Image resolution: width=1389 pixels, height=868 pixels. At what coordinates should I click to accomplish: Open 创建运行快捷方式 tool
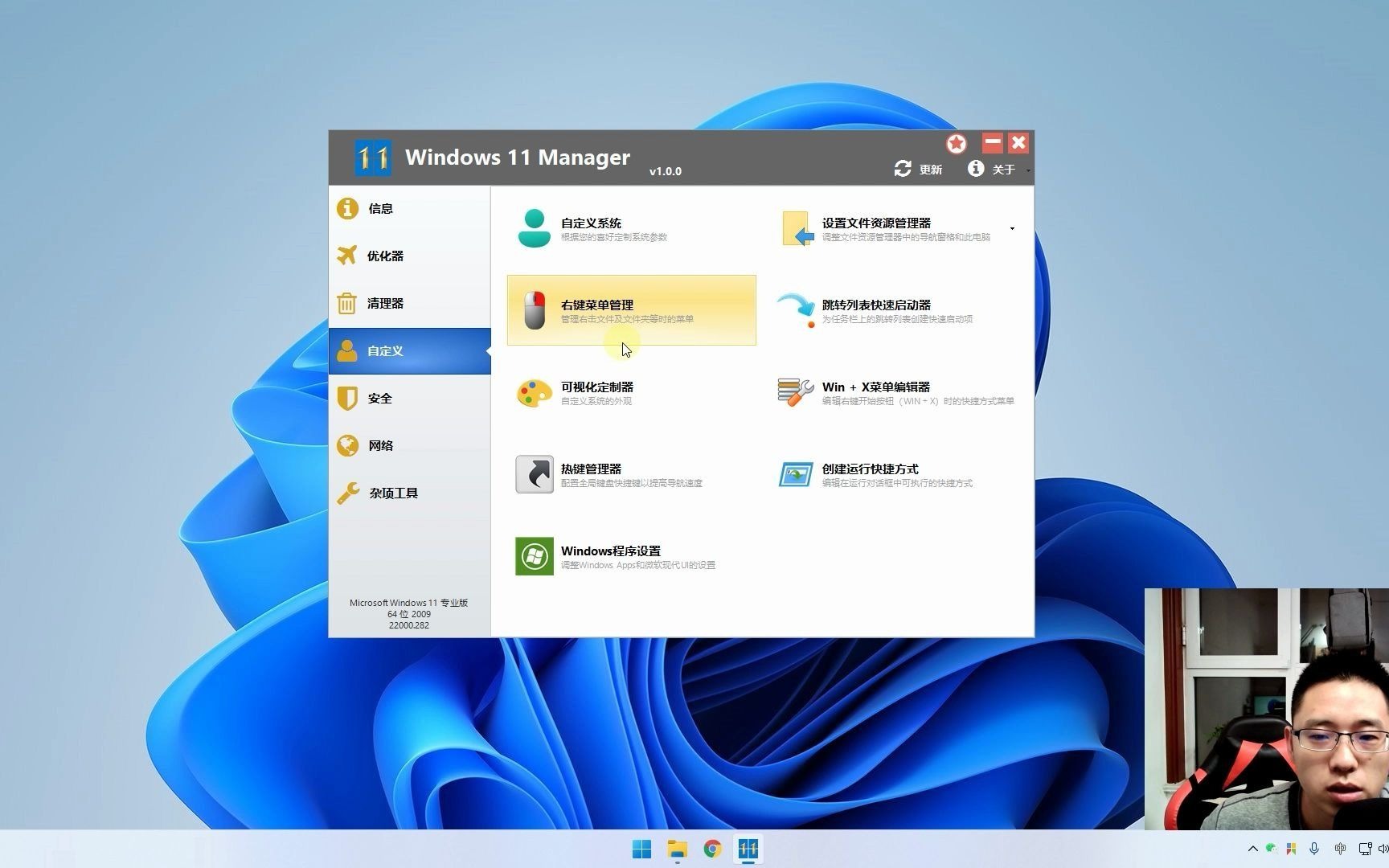click(894, 474)
